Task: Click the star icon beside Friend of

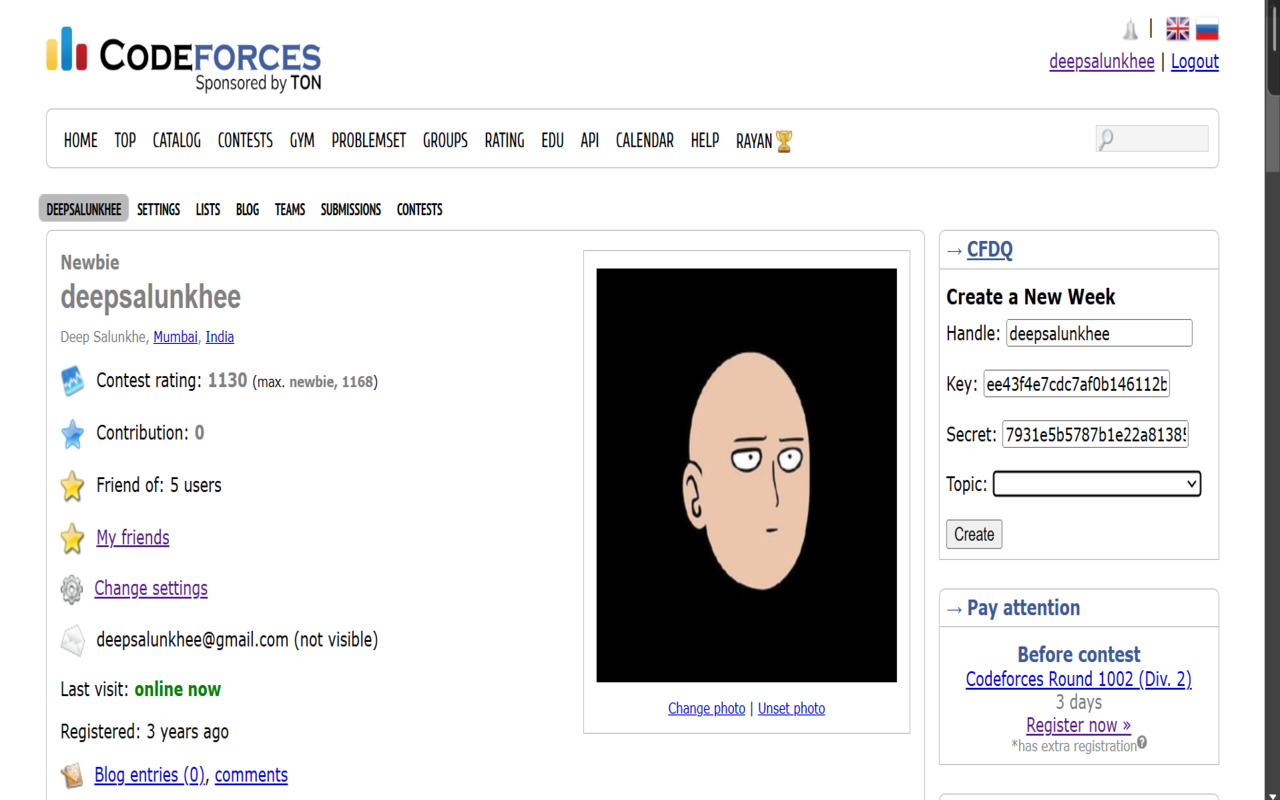Action: [72, 486]
